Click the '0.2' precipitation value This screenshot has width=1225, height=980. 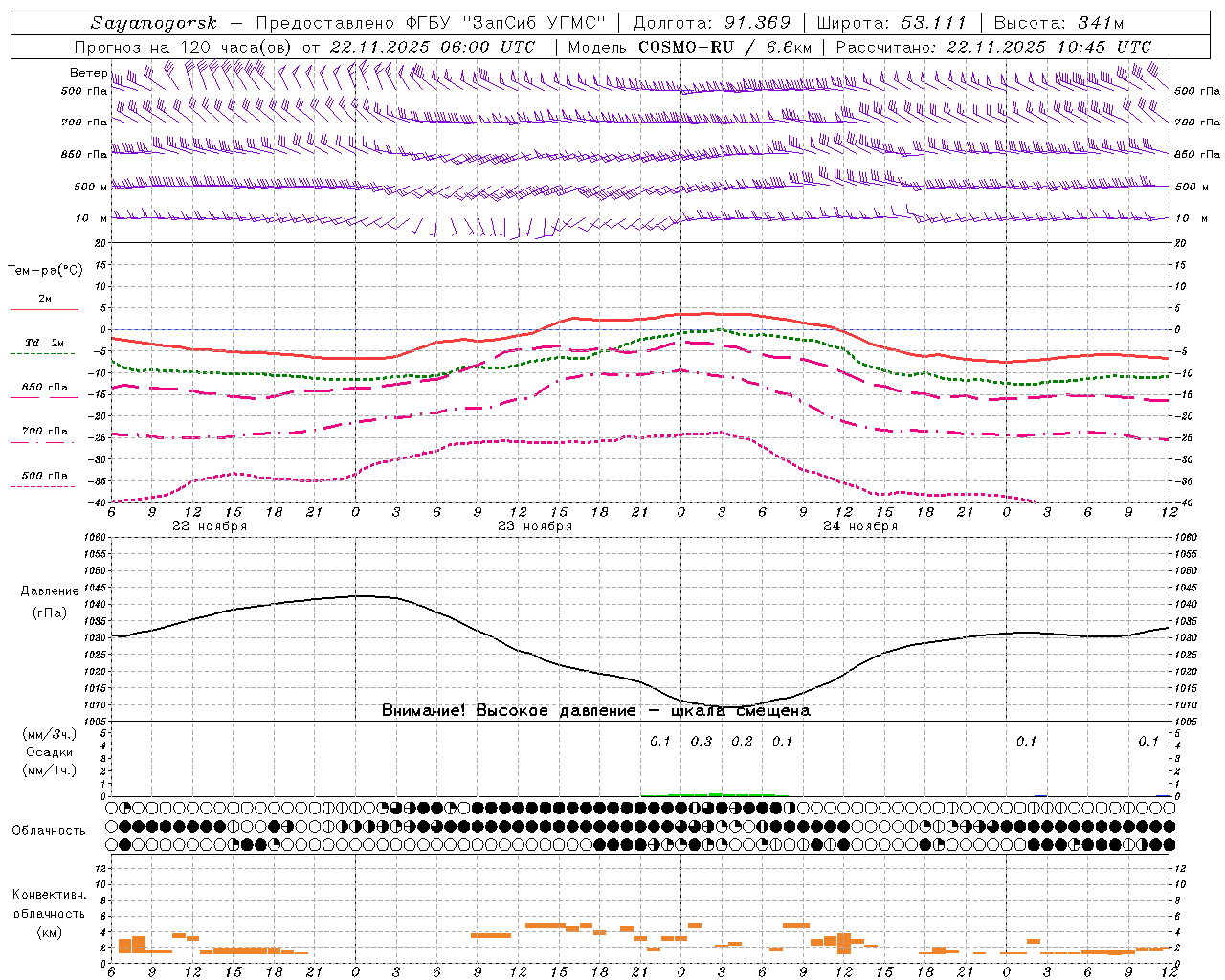[x=742, y=741]
